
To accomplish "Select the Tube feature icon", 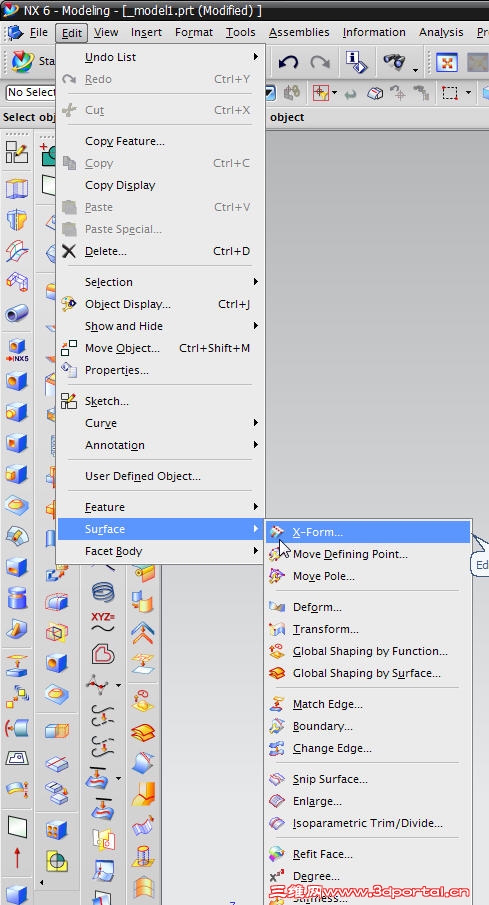I will (x=17, y=313).
